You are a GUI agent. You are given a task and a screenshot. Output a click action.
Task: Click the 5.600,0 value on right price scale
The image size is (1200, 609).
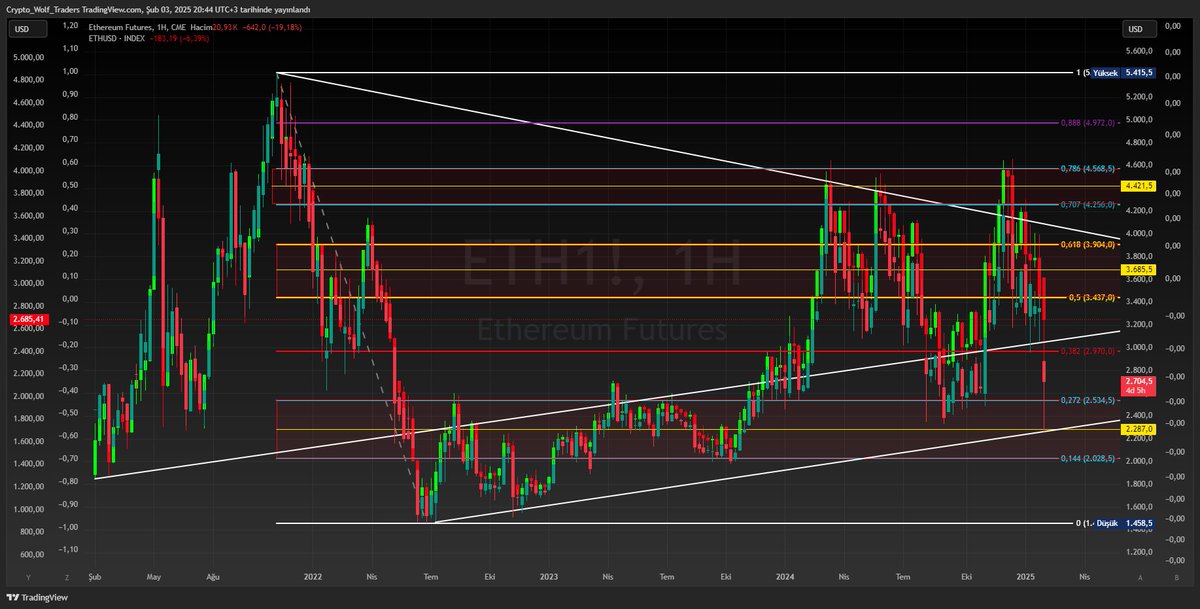point(1141,51)
